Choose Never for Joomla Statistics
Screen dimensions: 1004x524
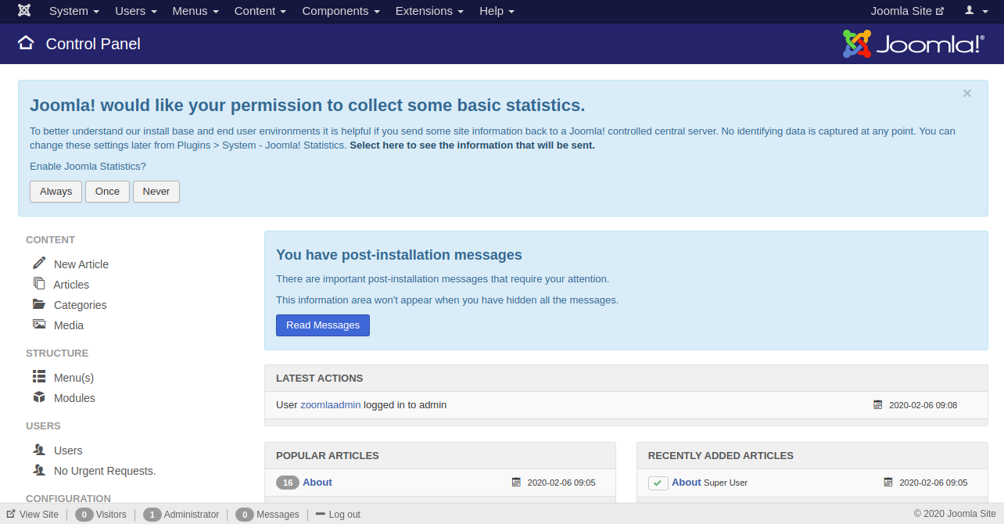(x=156, y=192)
